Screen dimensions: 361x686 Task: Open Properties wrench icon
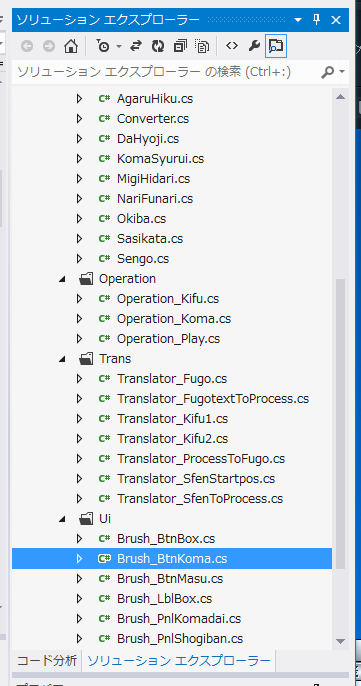tap(254, 46)
